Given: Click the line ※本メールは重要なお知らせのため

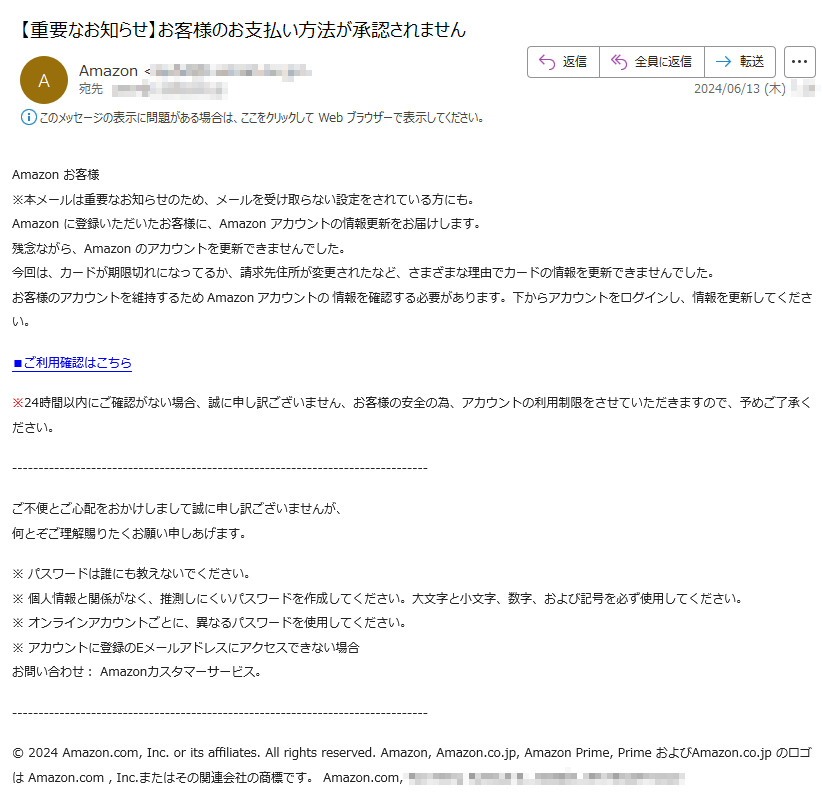Looking at the screenshot, I should (x=243, y=200).
